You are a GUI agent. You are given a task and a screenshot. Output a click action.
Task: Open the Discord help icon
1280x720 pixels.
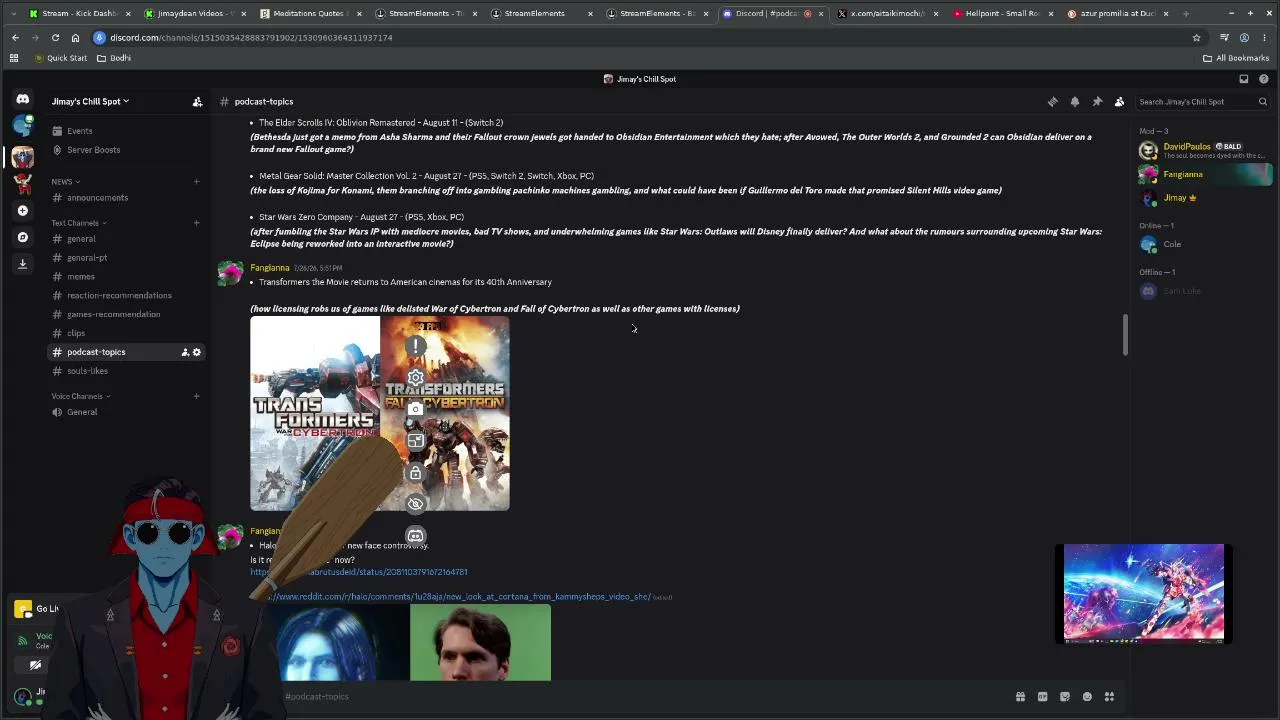[1264, 79]
